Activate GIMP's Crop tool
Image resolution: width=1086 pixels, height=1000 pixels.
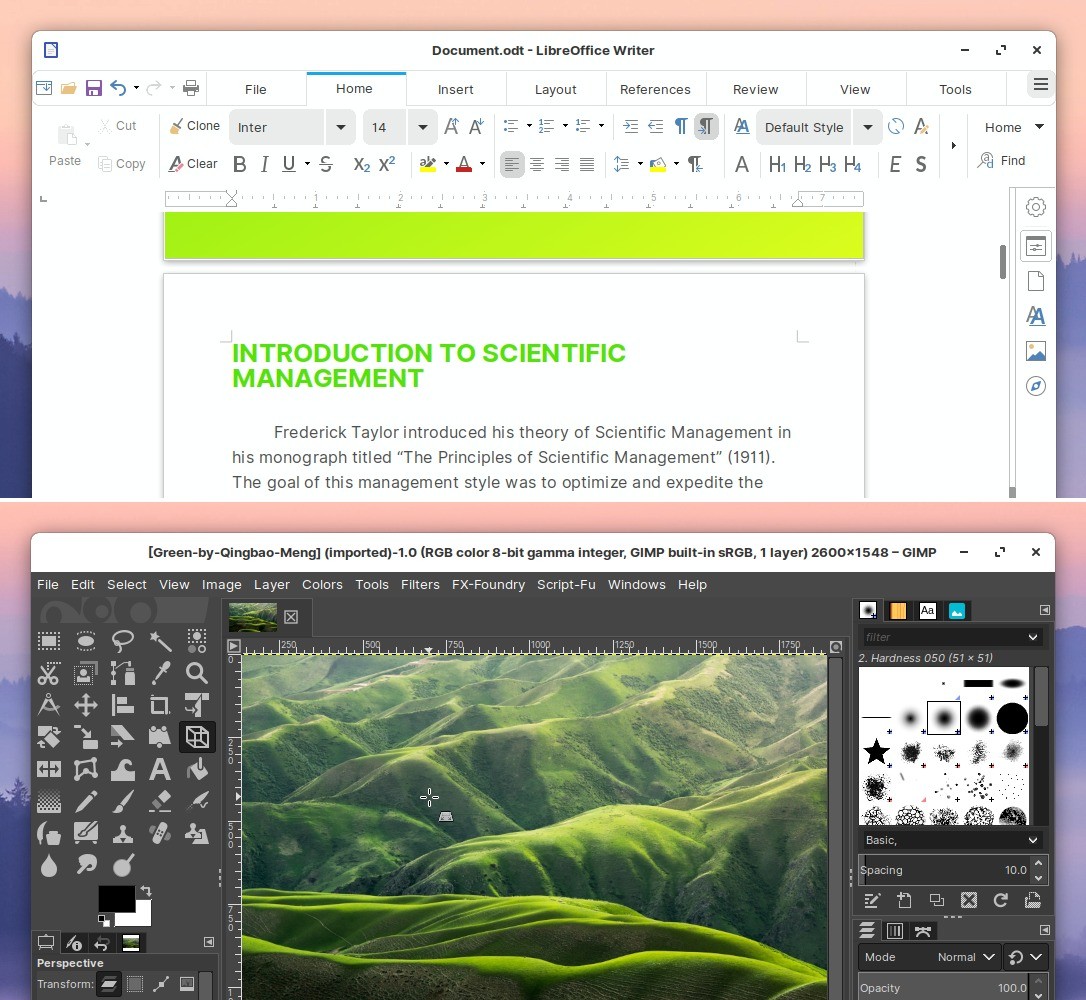click(x=160, y=705)
